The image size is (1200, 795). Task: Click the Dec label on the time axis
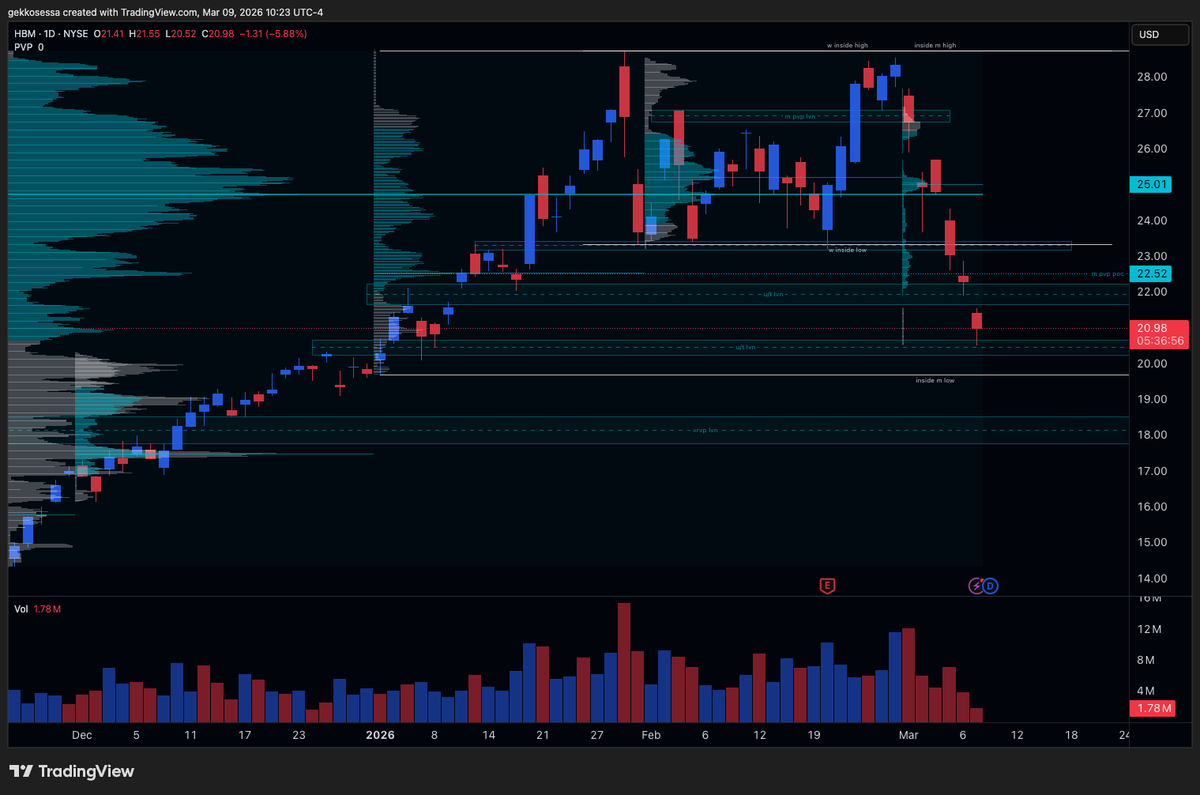(x=82, y=735)
